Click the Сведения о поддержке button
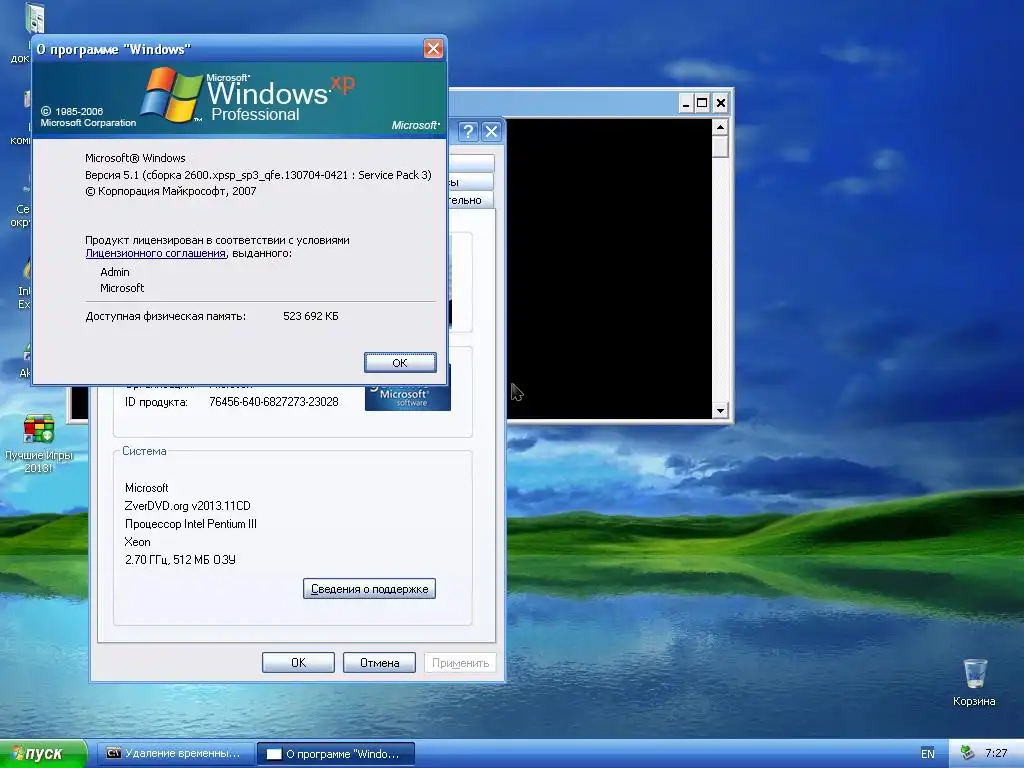The height and width of the screenshot is (768, 1024). [x=369, y=588]
